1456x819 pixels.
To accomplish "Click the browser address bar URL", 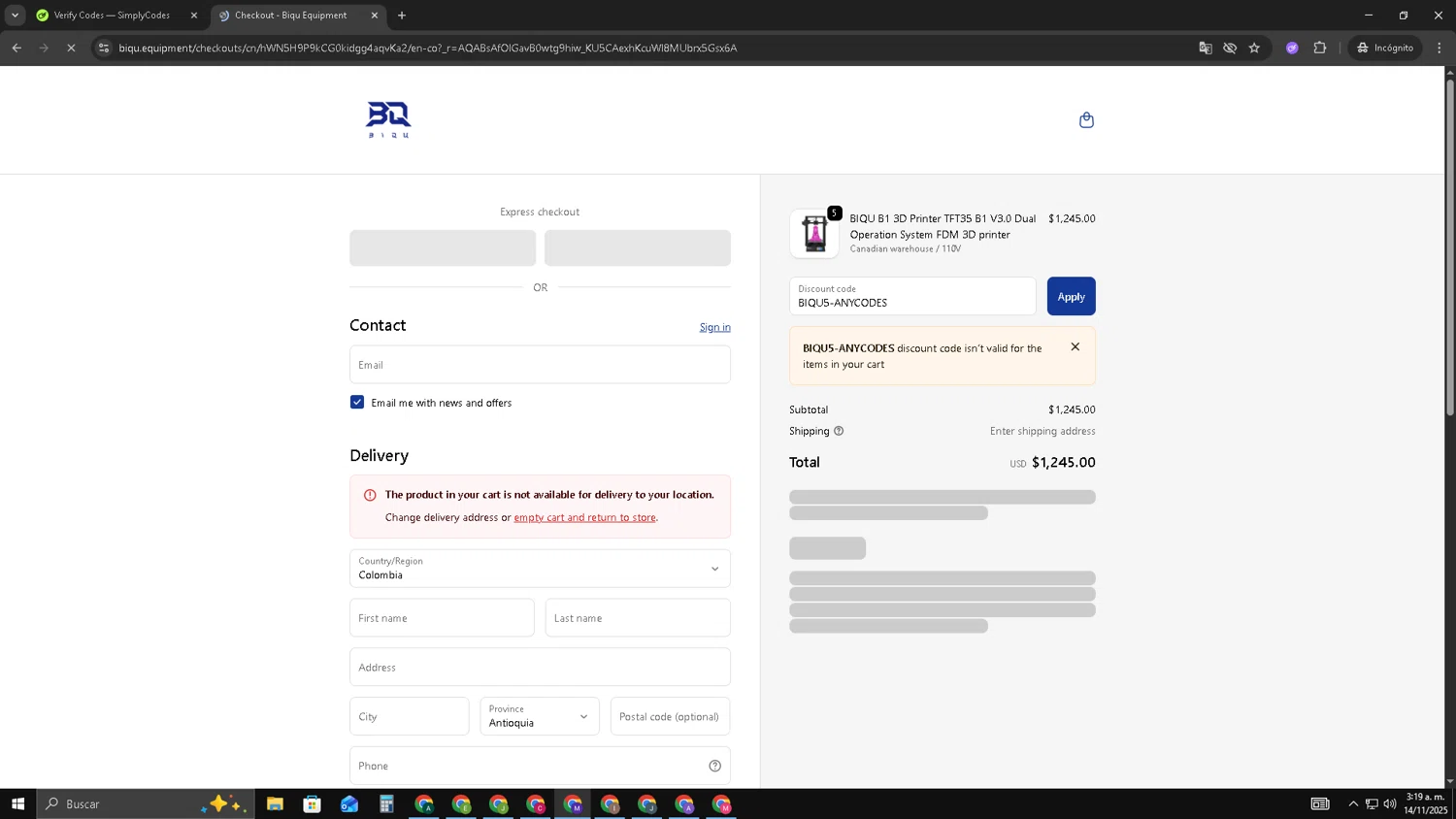I will (x=427, y=48).
